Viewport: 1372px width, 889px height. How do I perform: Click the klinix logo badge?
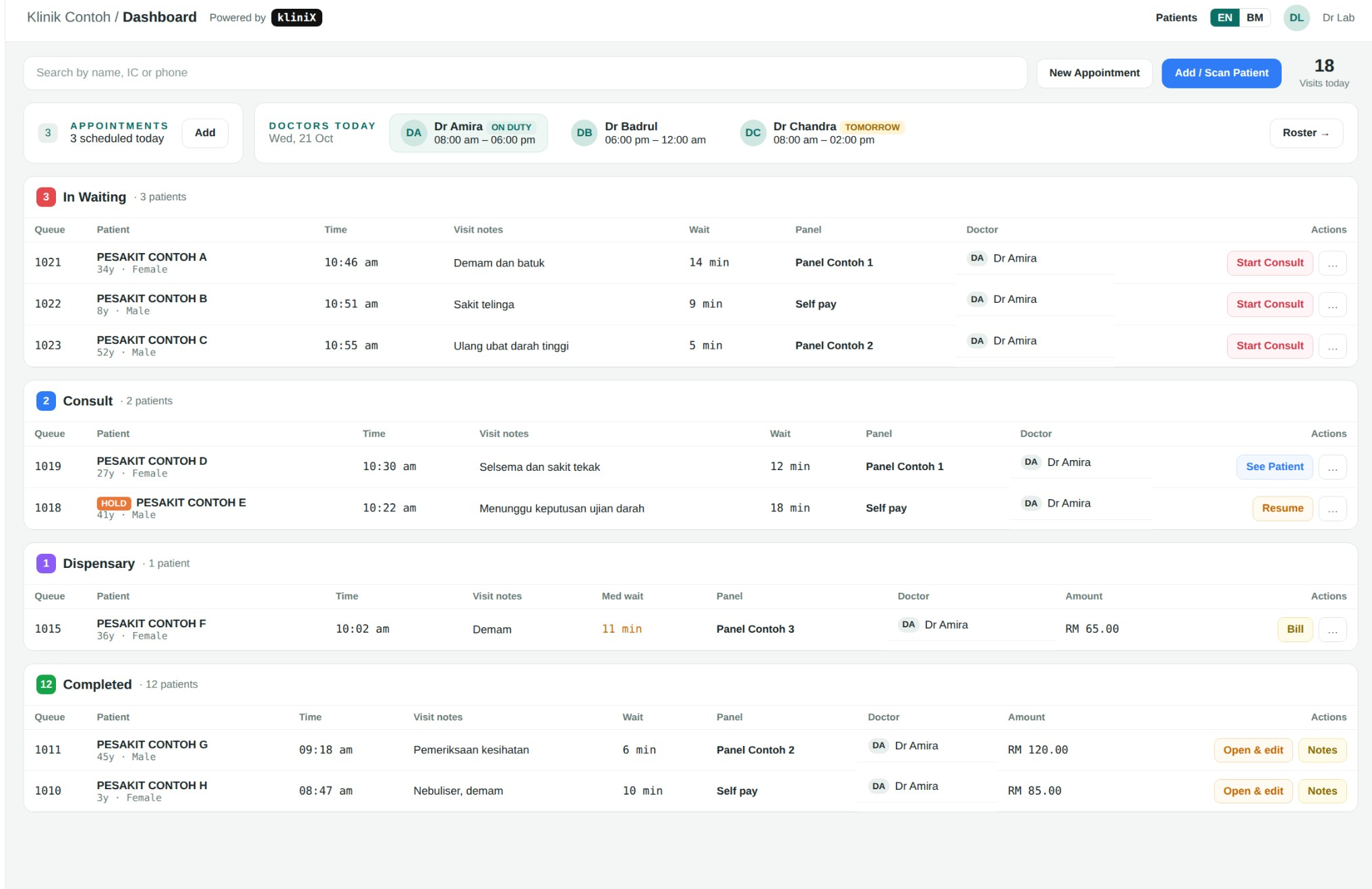(297, 18)
